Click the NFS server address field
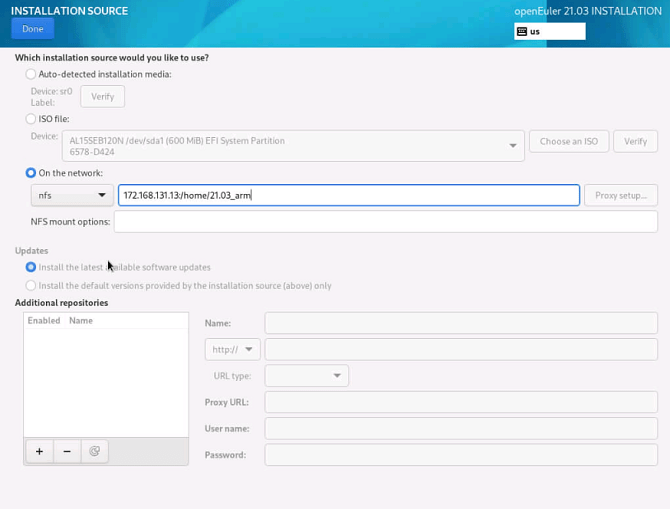The width and height of the screenshot is (670, 509). [349, 195]
